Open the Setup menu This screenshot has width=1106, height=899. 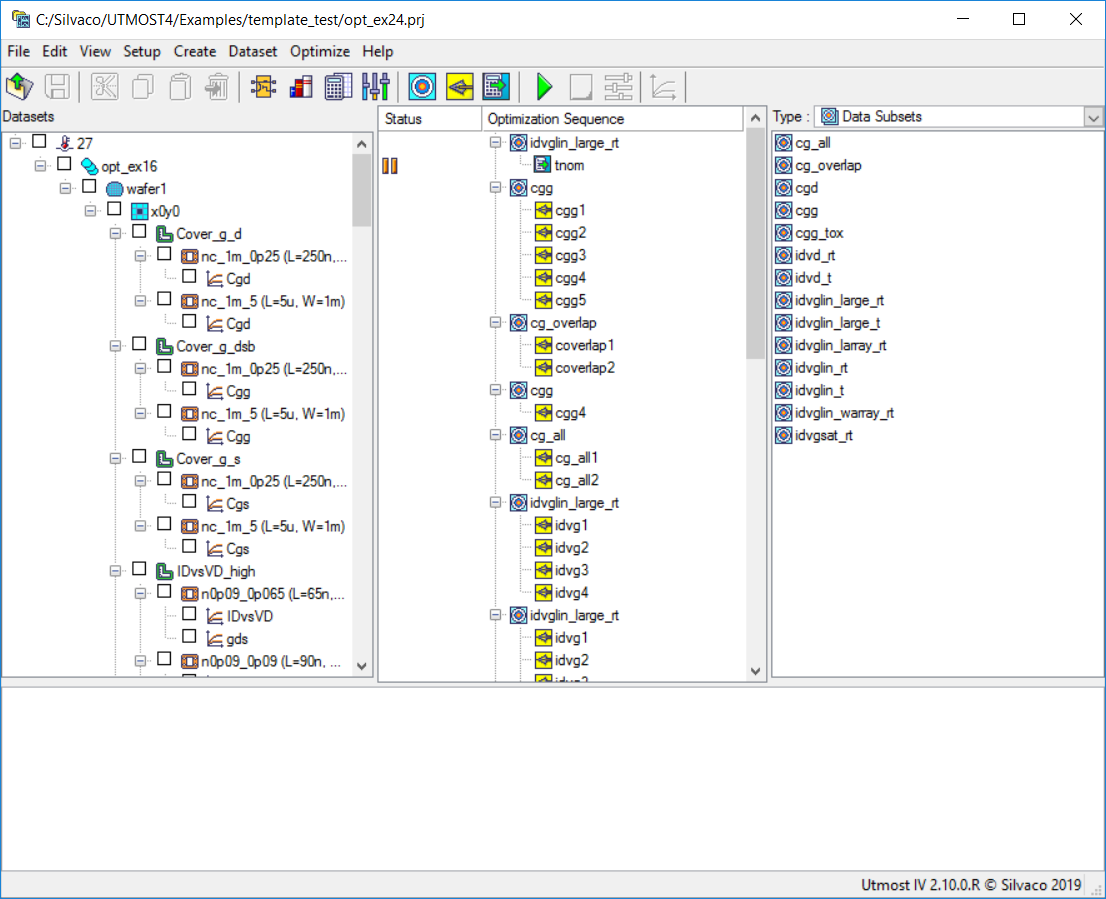click(142, 51)
